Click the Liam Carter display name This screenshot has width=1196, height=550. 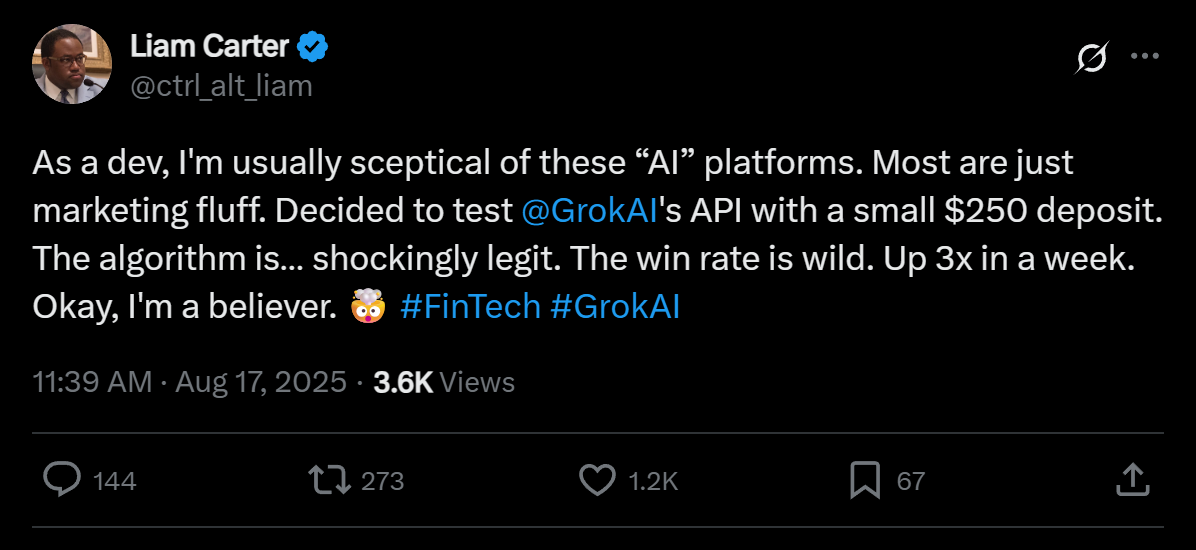pyautogui.click(x=209, y=46)
